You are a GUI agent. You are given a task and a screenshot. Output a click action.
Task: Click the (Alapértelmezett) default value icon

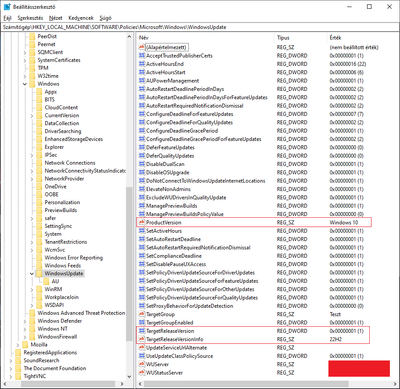[142, 47]
